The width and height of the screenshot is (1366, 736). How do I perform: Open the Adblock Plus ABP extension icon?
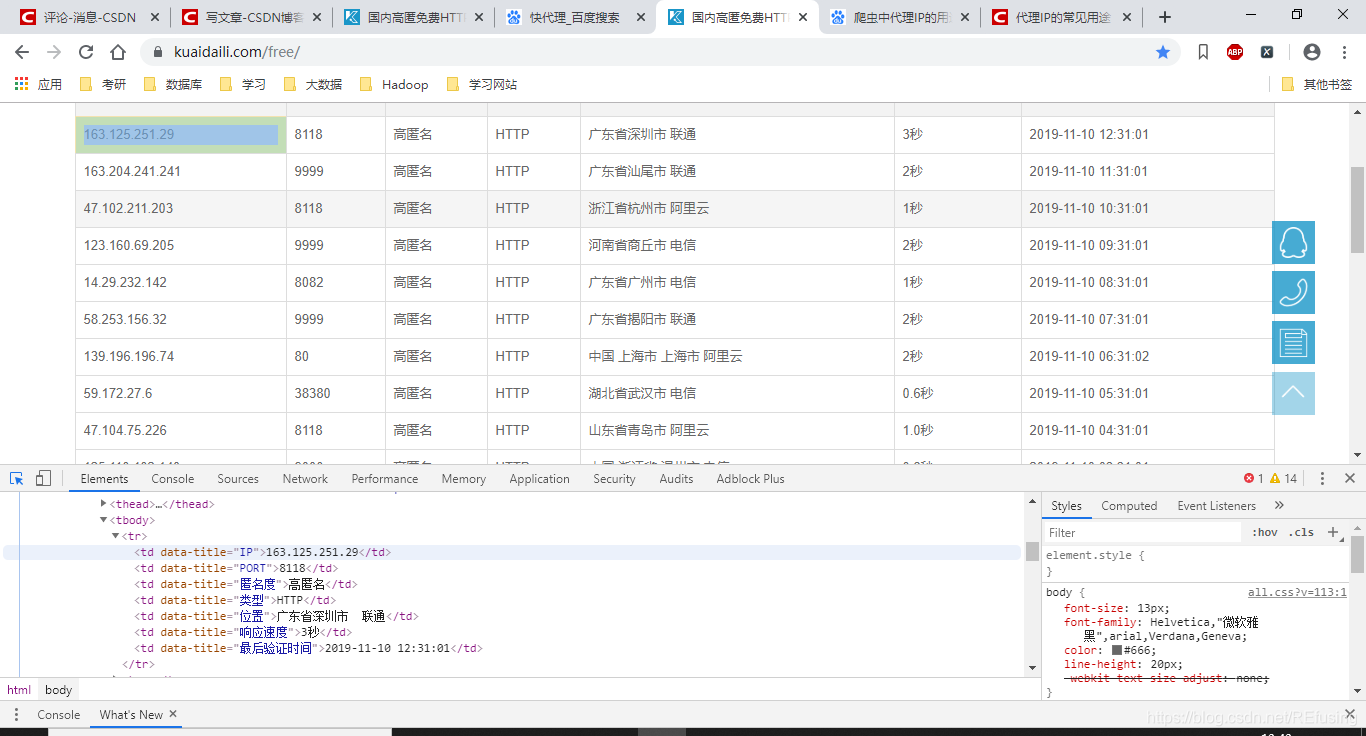(1235, 52)
